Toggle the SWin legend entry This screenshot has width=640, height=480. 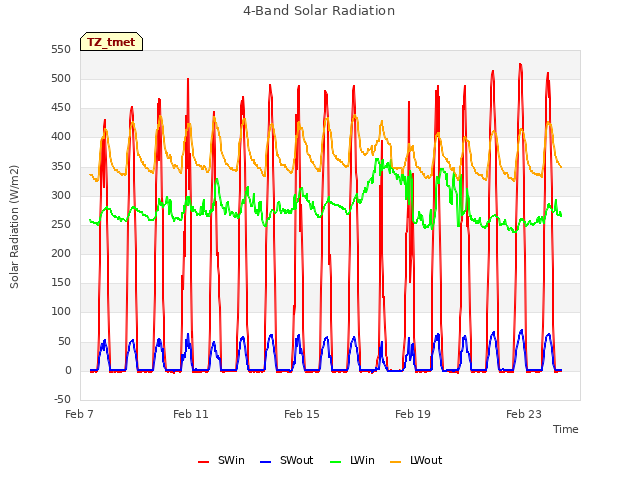tap(221, 460)
